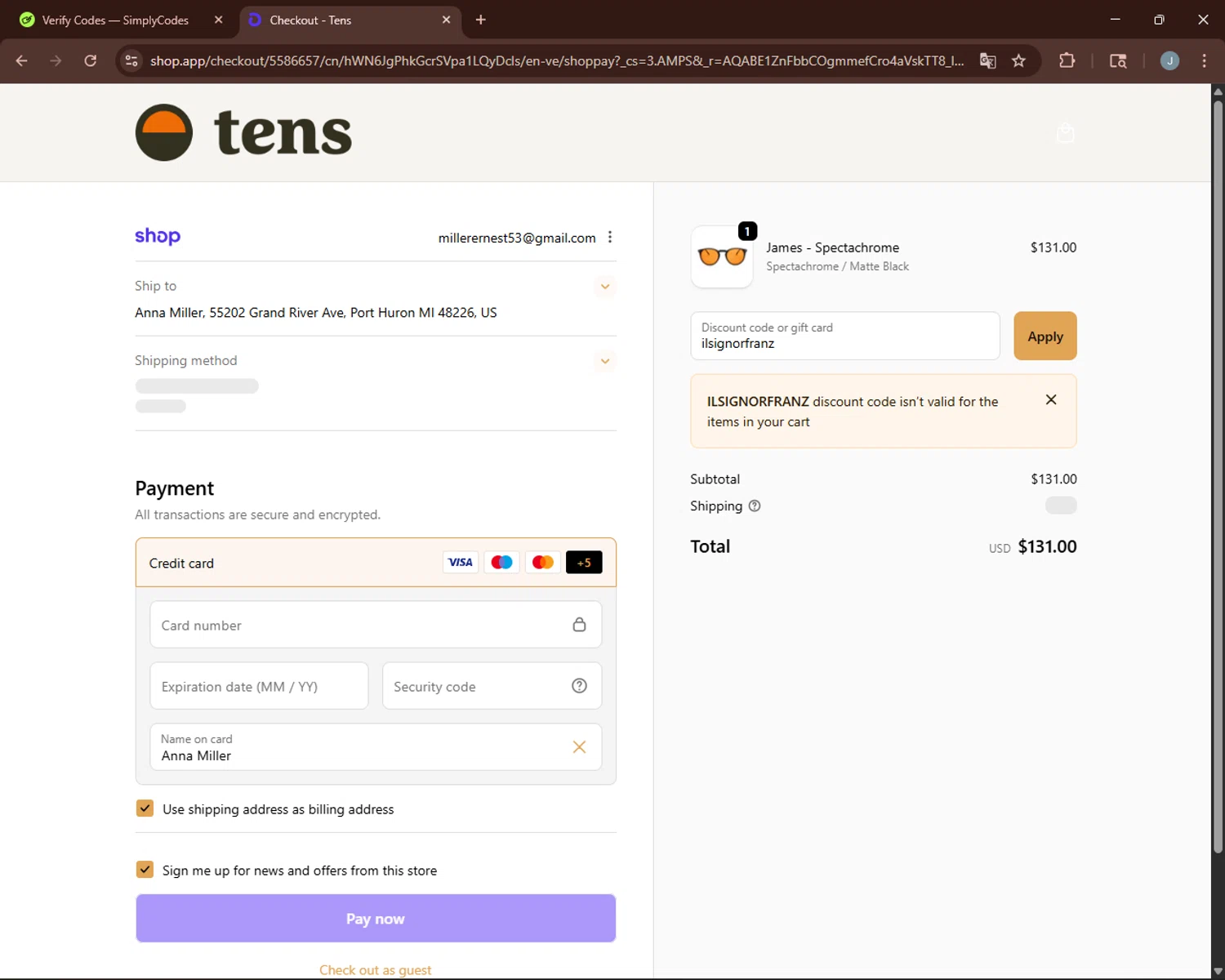Image resolution: width=1225 pixels, height=980 pixels.
Task: Show security code help tooltip
Action: [579, 686]
